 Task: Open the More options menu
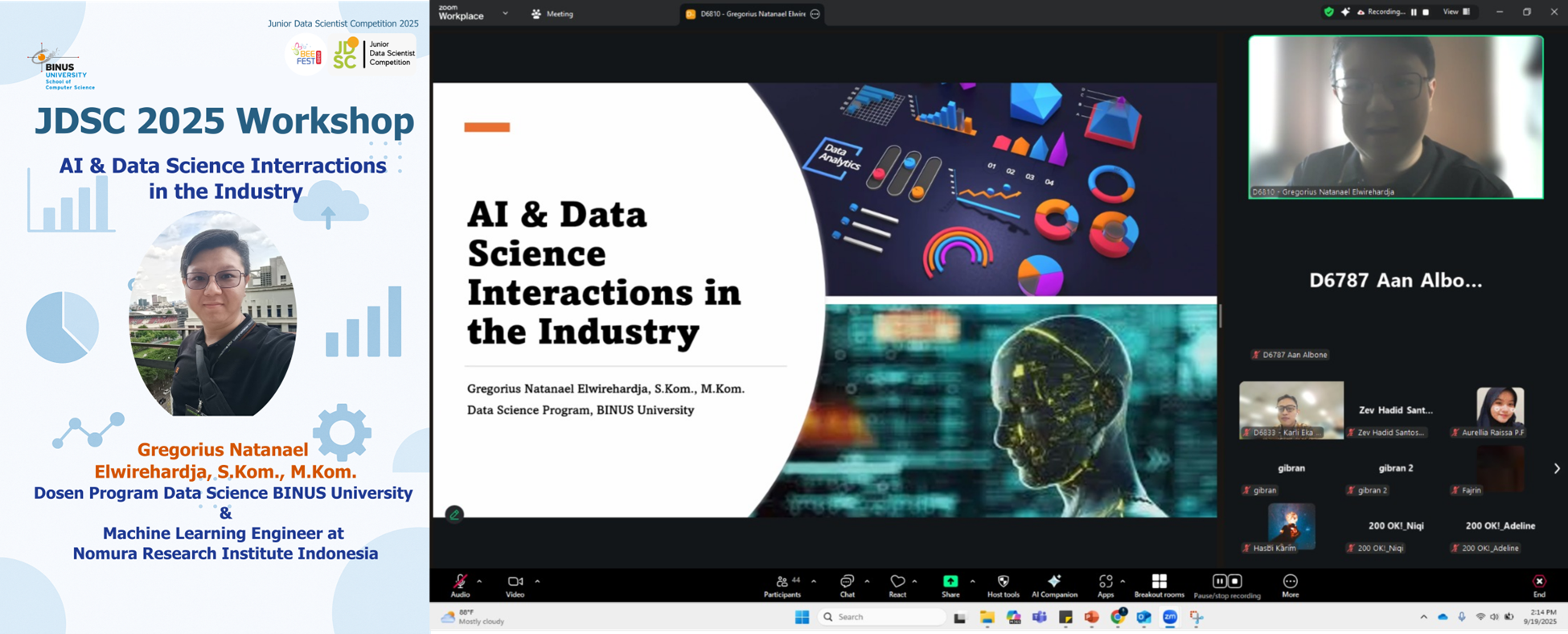pos(1290,584)
